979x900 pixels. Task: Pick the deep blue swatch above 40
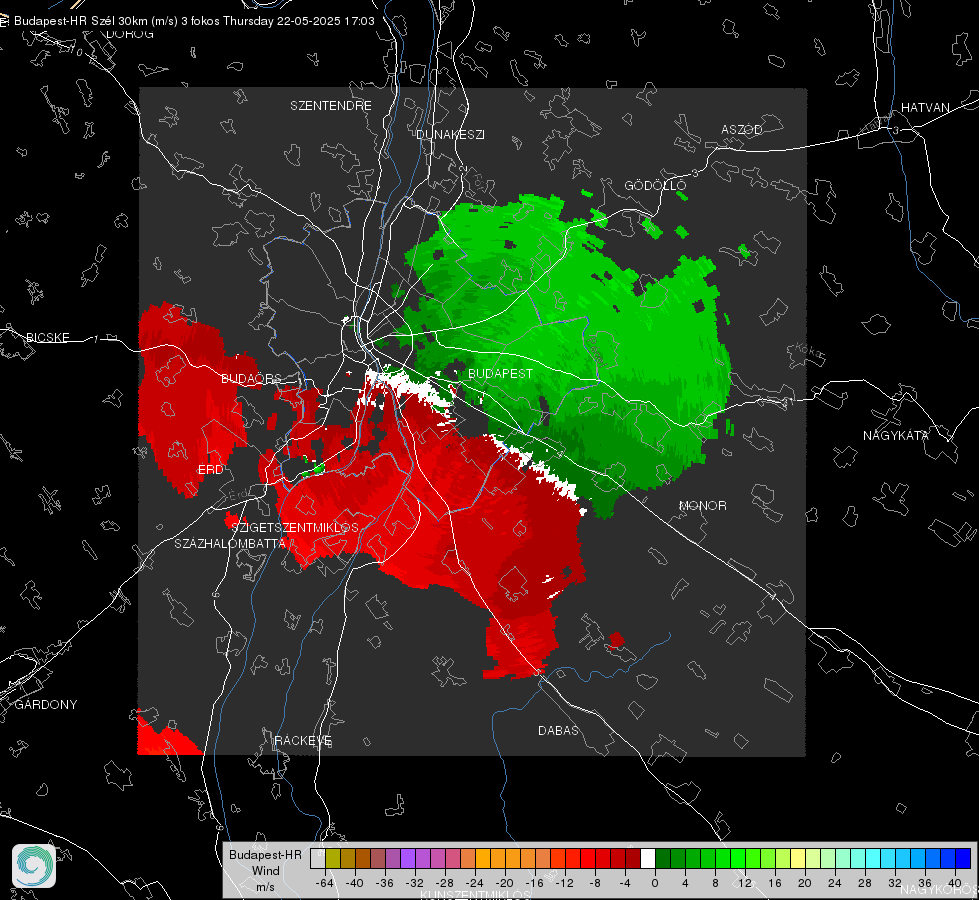963,859
